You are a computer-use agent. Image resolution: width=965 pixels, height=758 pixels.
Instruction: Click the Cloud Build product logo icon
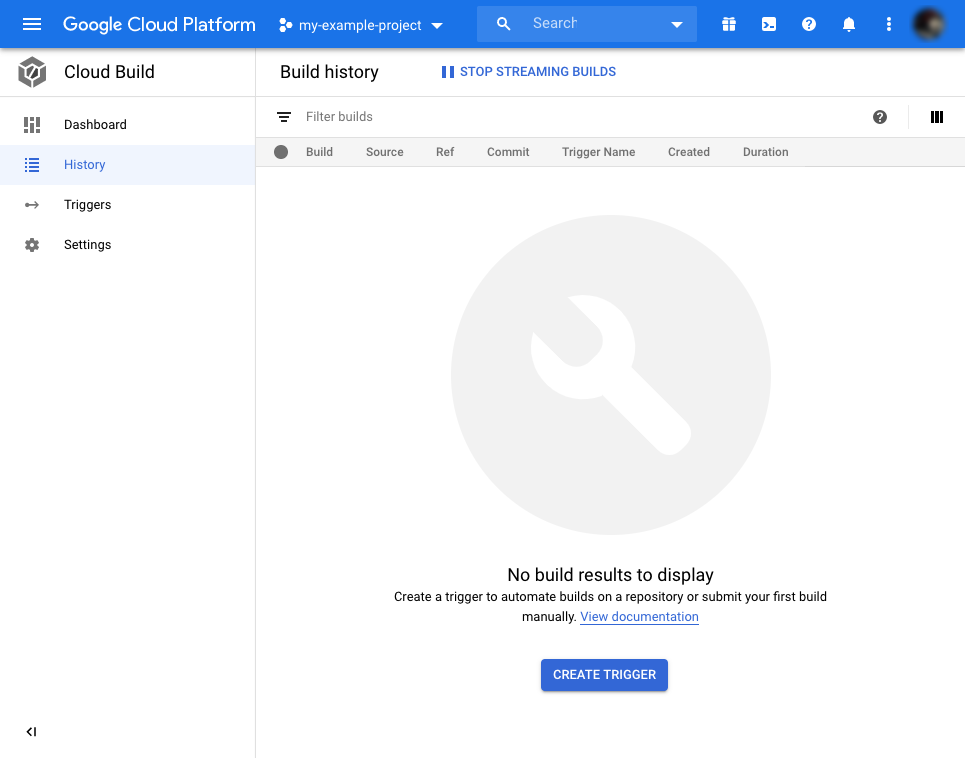point(32,72)
